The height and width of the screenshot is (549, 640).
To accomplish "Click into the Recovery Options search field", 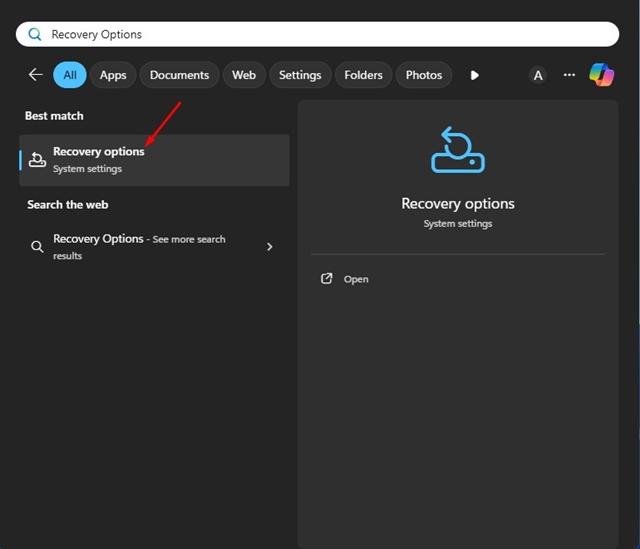I will pos(300,34).
